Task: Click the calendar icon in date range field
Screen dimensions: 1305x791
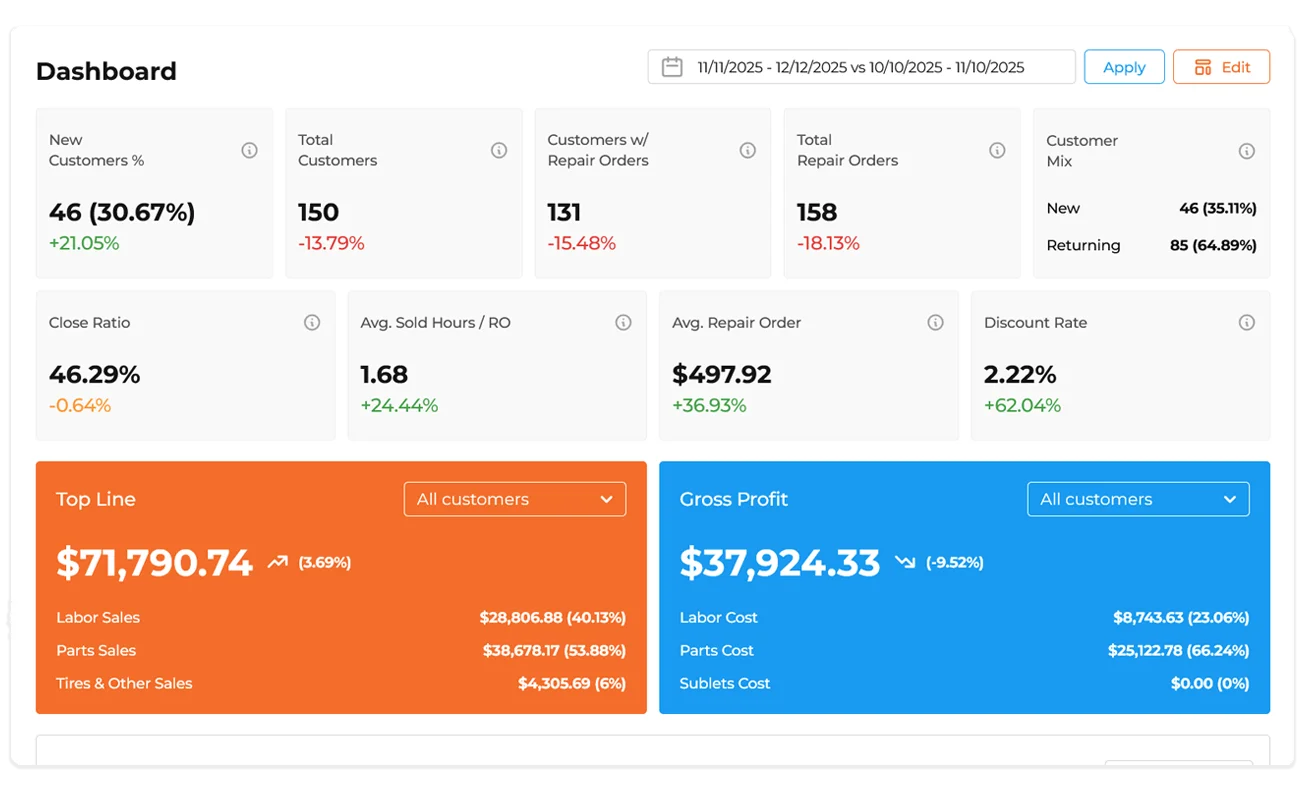Action: pyautogui.click(x=672, y=67)
